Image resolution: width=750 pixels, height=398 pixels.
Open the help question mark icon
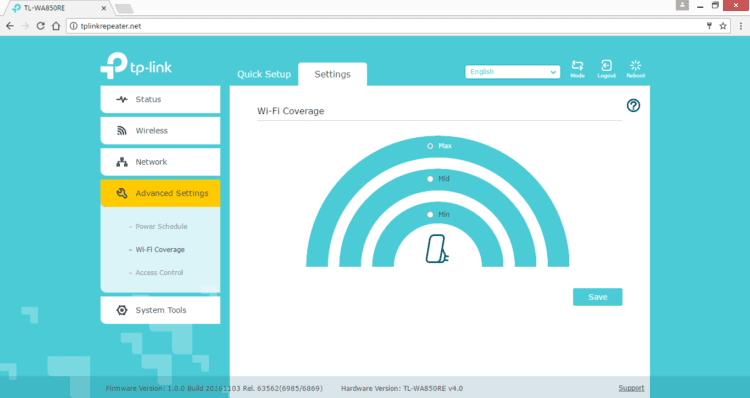pyautogui.click(x=633, y=106)
